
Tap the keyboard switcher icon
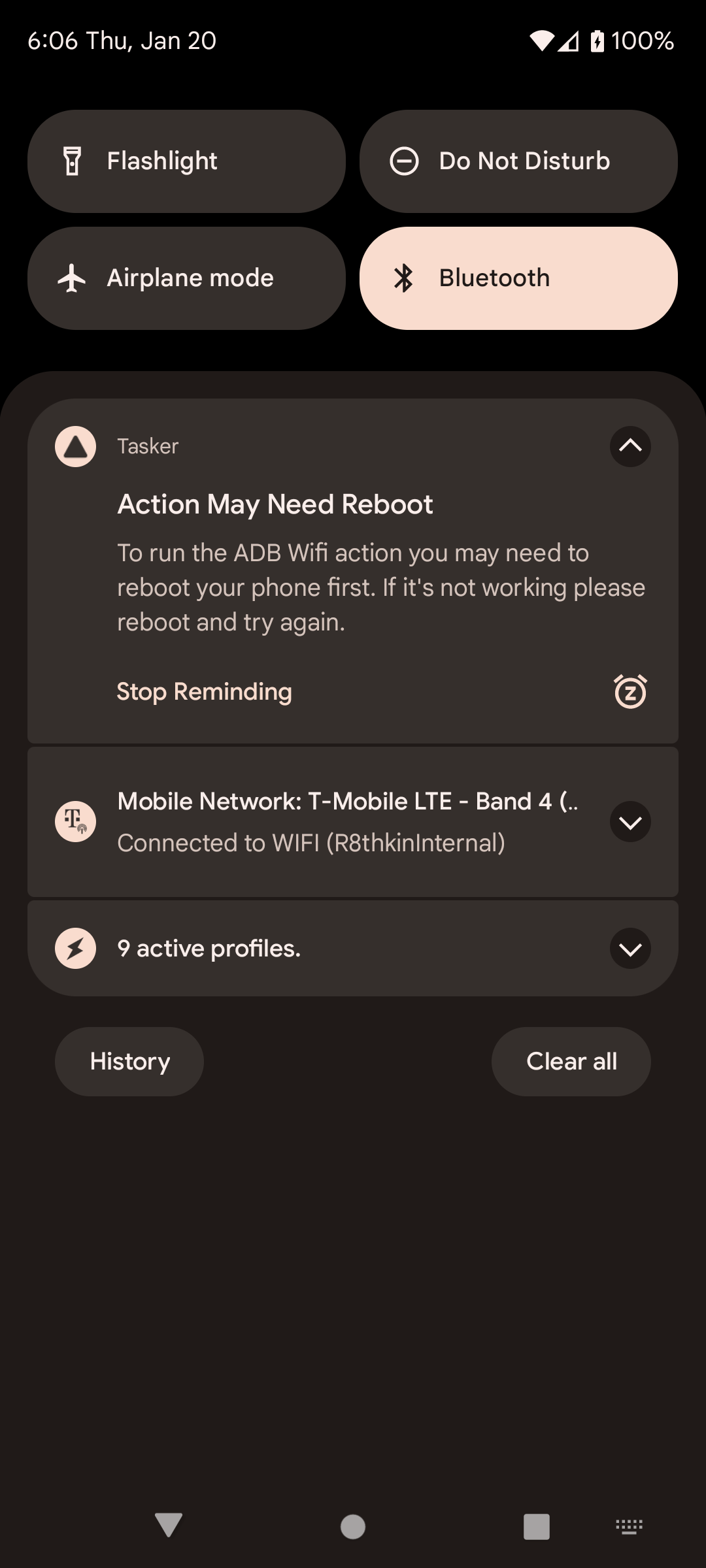click(629, 1527)
